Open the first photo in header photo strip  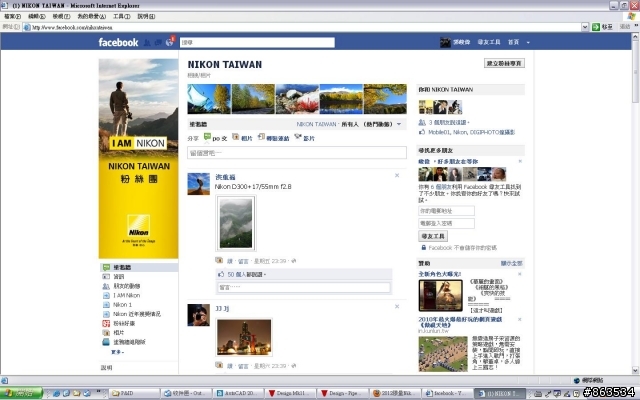coord(209,99)
